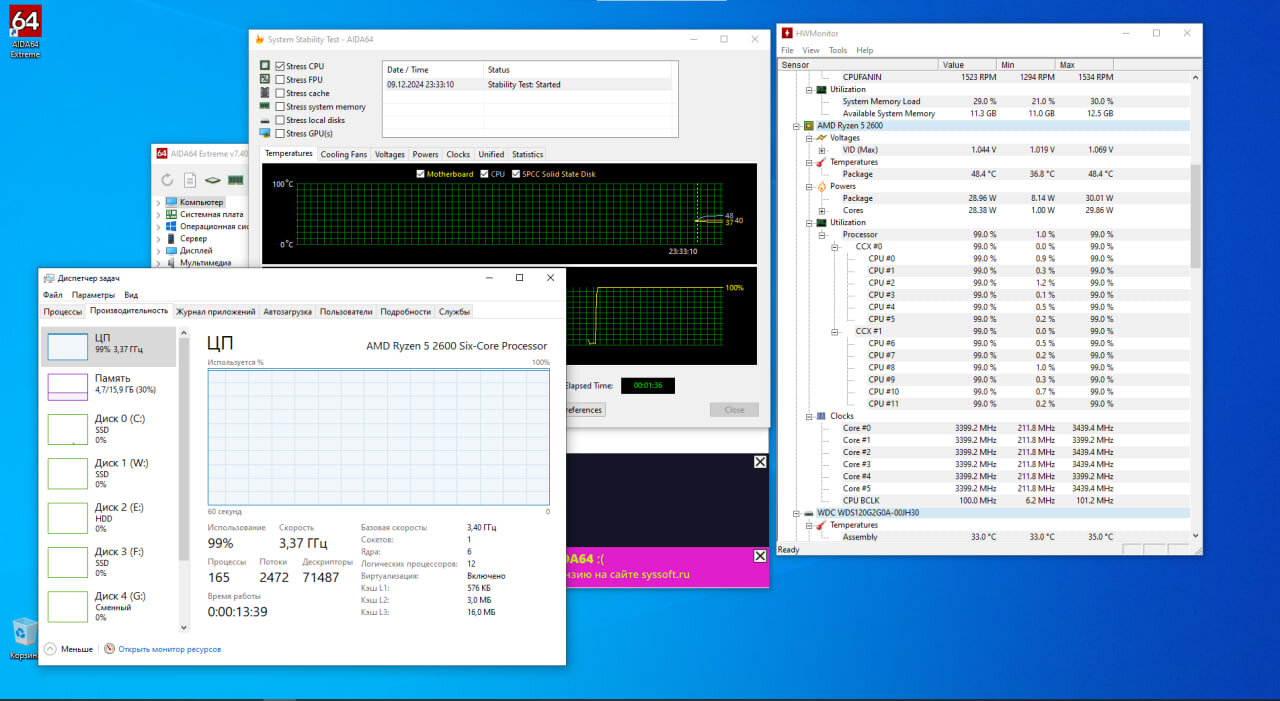Click the Close button in Stability Test
The width and height of the screenshot is (1280, 701).
pyautogui.click(x=734, y=410)
